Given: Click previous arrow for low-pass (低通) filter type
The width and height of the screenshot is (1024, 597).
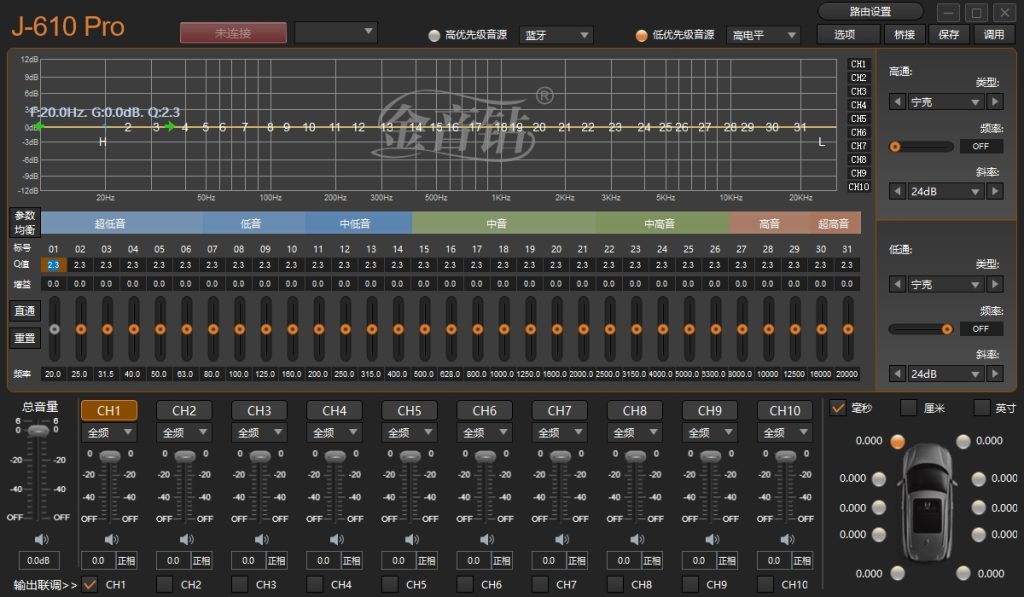Looking at the screenshot, I should point(897,284).
